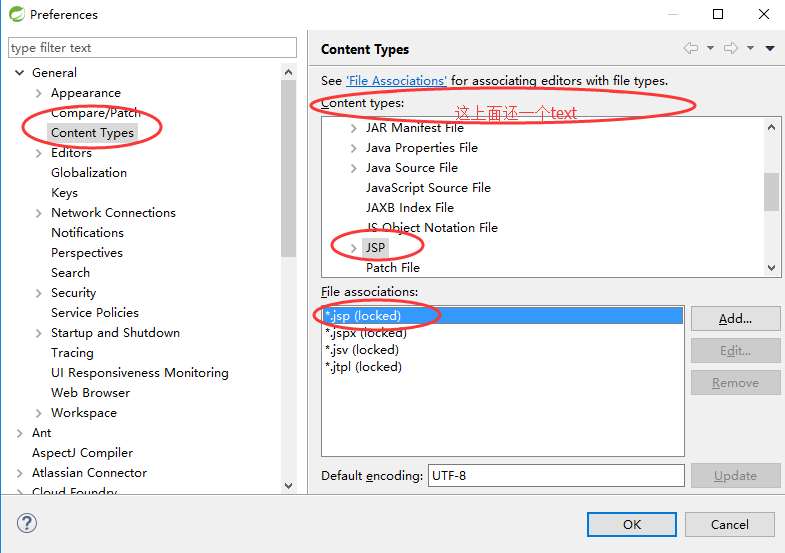
Task: Click the Add... button
Action: tap(735, 319)
